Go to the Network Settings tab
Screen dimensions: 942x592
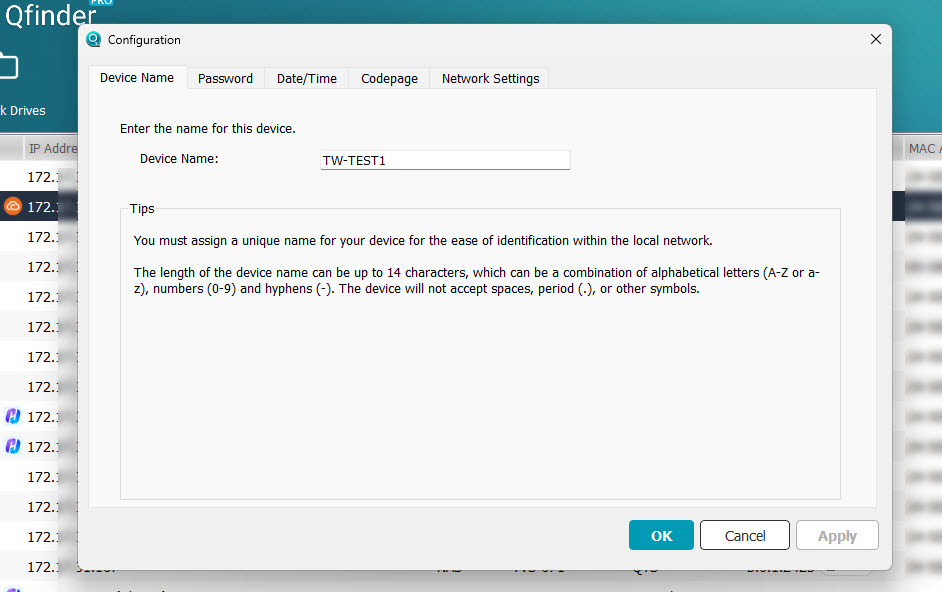pyautogui.click(x=490, y=78)
